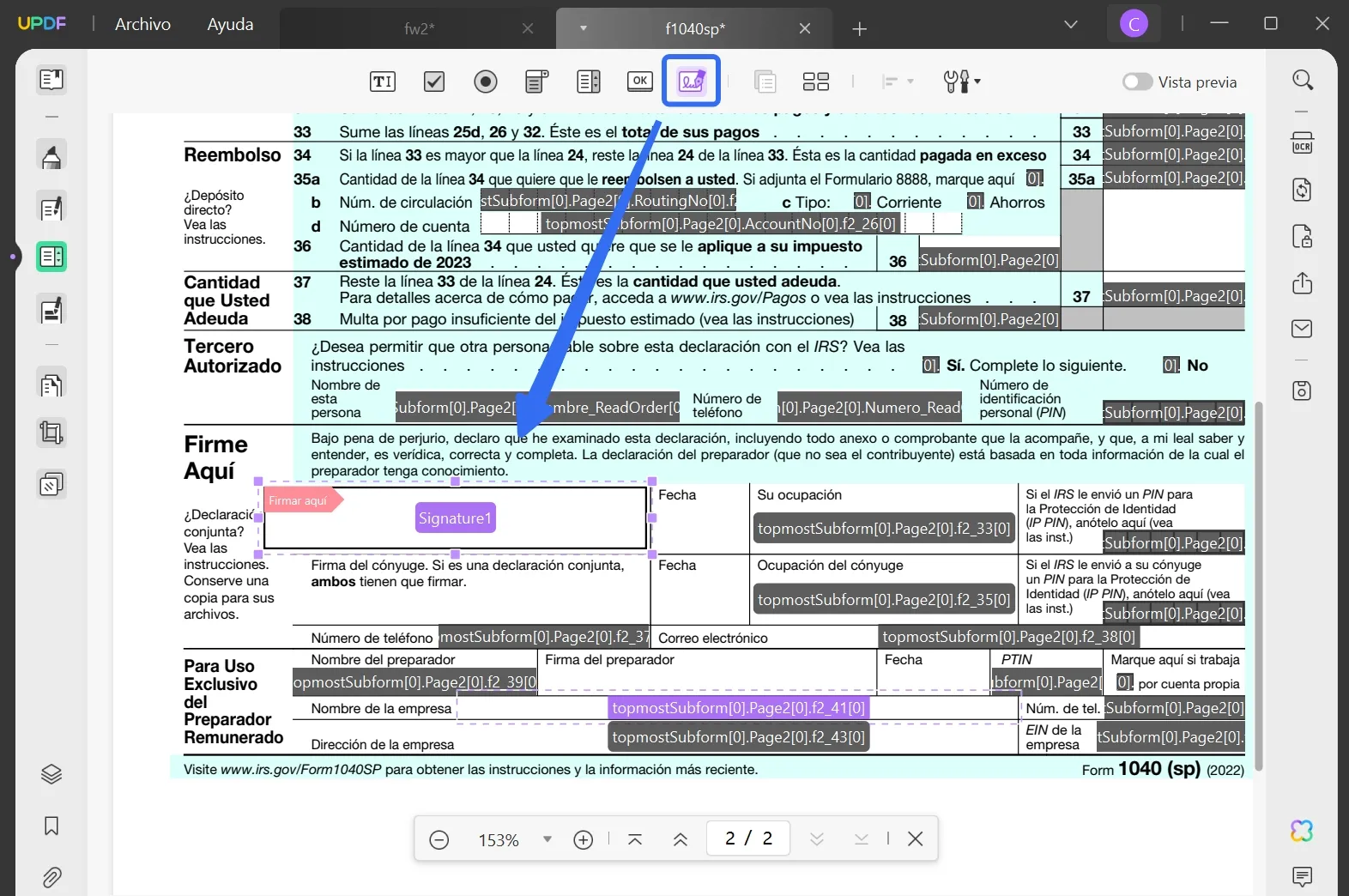Click the vertical document scrollbar
Viewport: 1349px width, 896px height.
[x=1259, y=586]
